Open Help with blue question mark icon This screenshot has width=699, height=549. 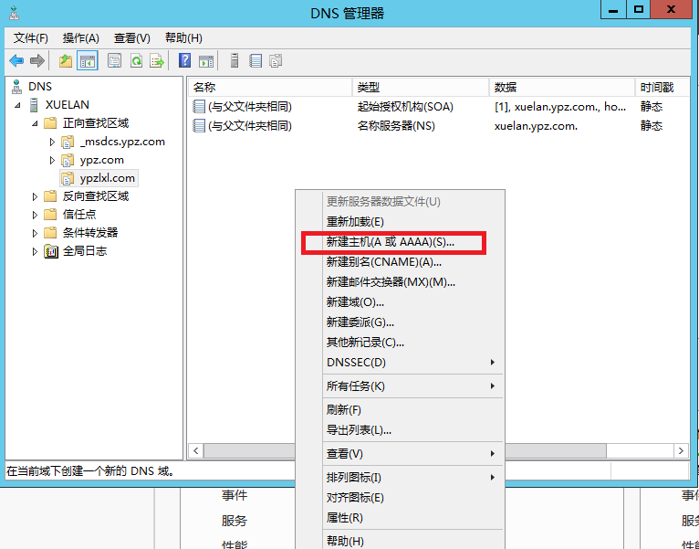pyautogui.click(x=185, y=61)
